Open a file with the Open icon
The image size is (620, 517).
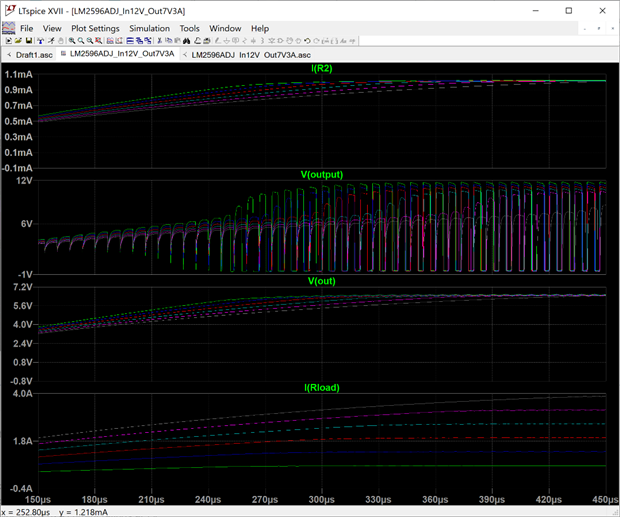click(x=19, y=41)
